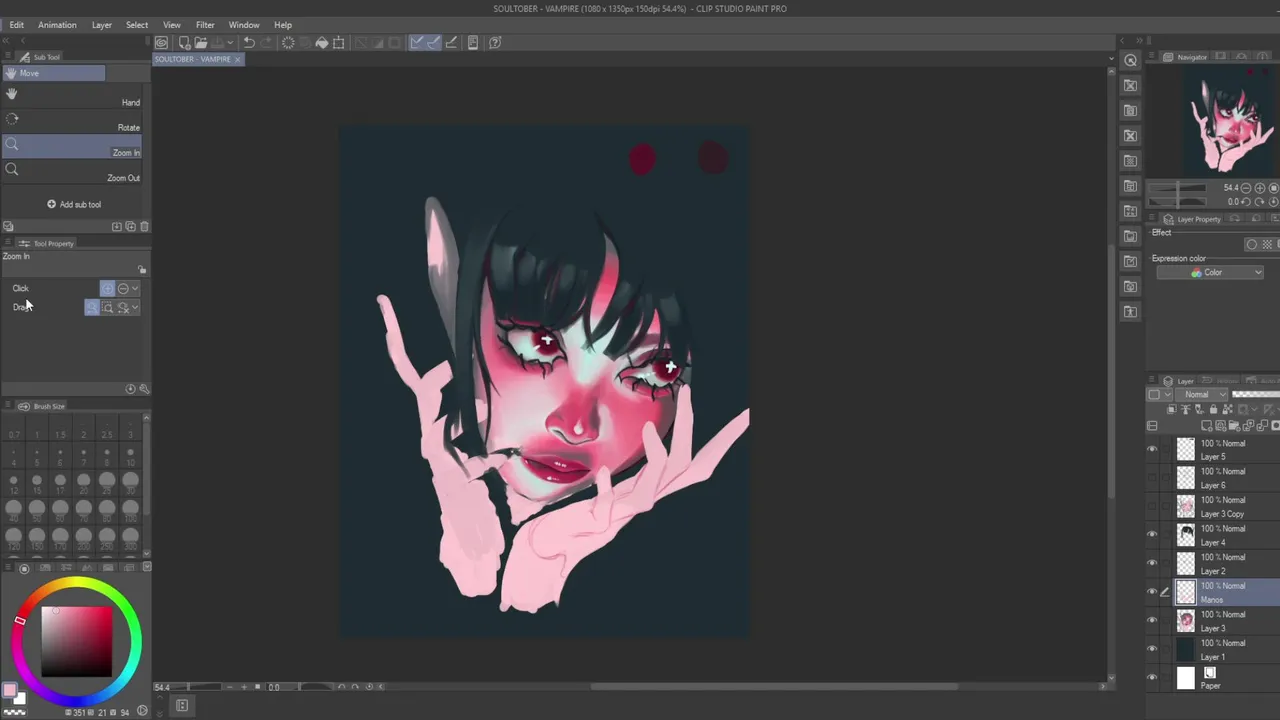
Task: Open the Animation menu
Action: pos(57,25)
